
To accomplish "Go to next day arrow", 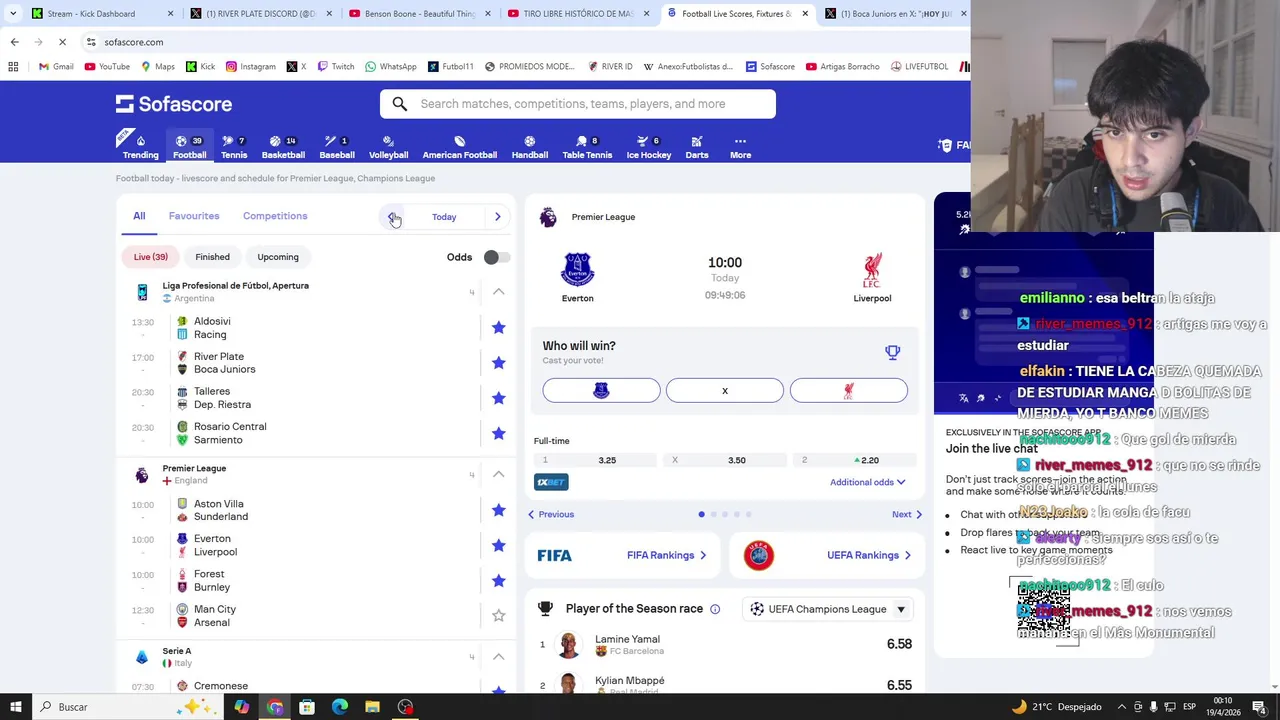I will (x=497, y=217).
